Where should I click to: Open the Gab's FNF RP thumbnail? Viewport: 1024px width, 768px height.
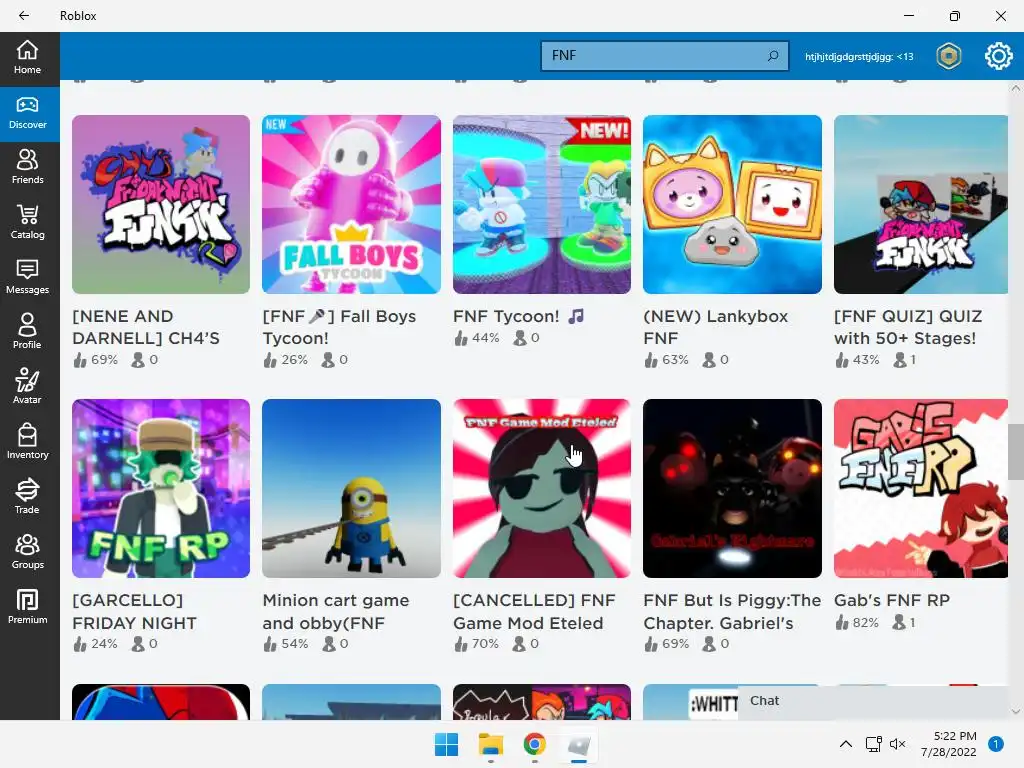(x=921, y=488)
